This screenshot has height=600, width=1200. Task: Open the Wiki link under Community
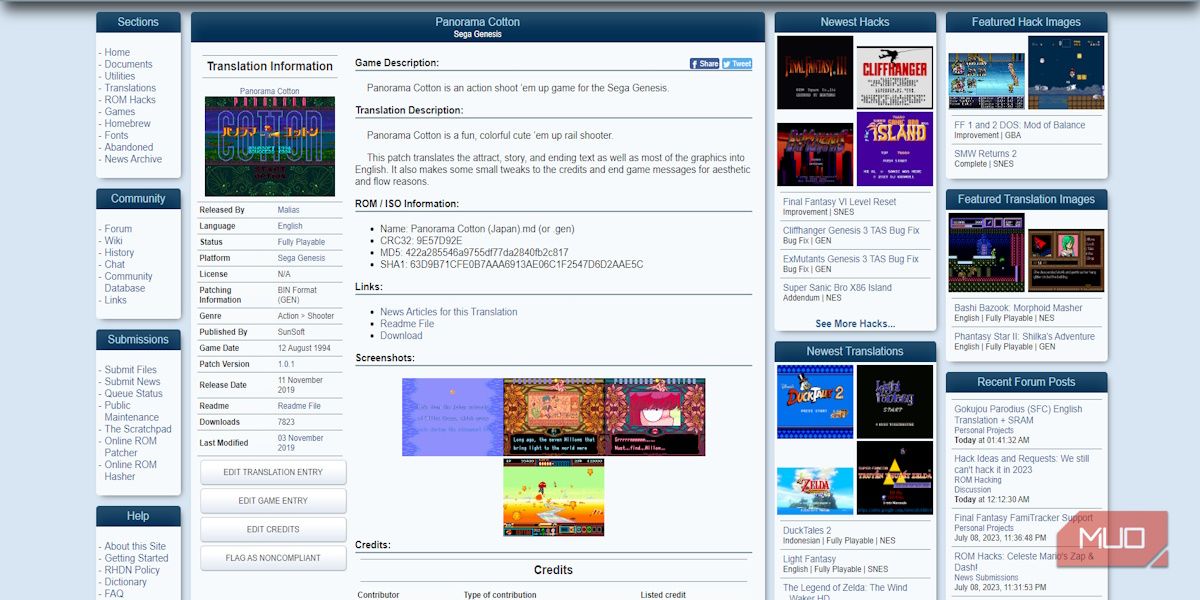tap(113, 241)
